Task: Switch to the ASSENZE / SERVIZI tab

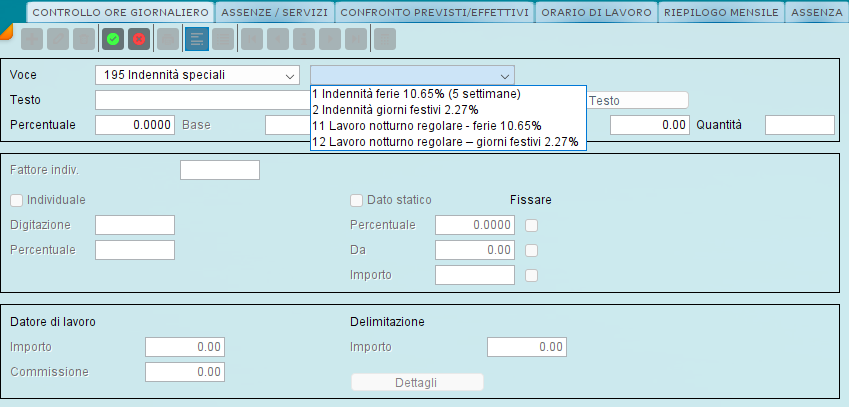Action: click(275, 12)
